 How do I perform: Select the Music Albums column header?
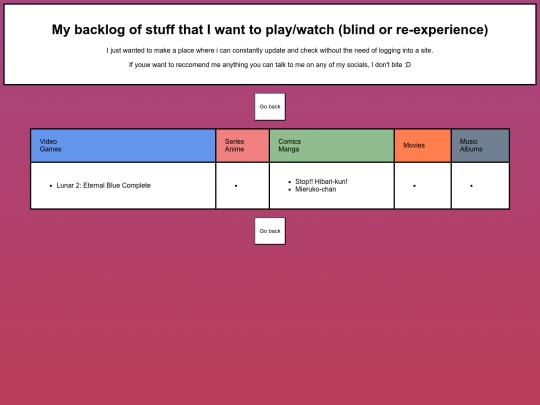click(x=480, y=145)
